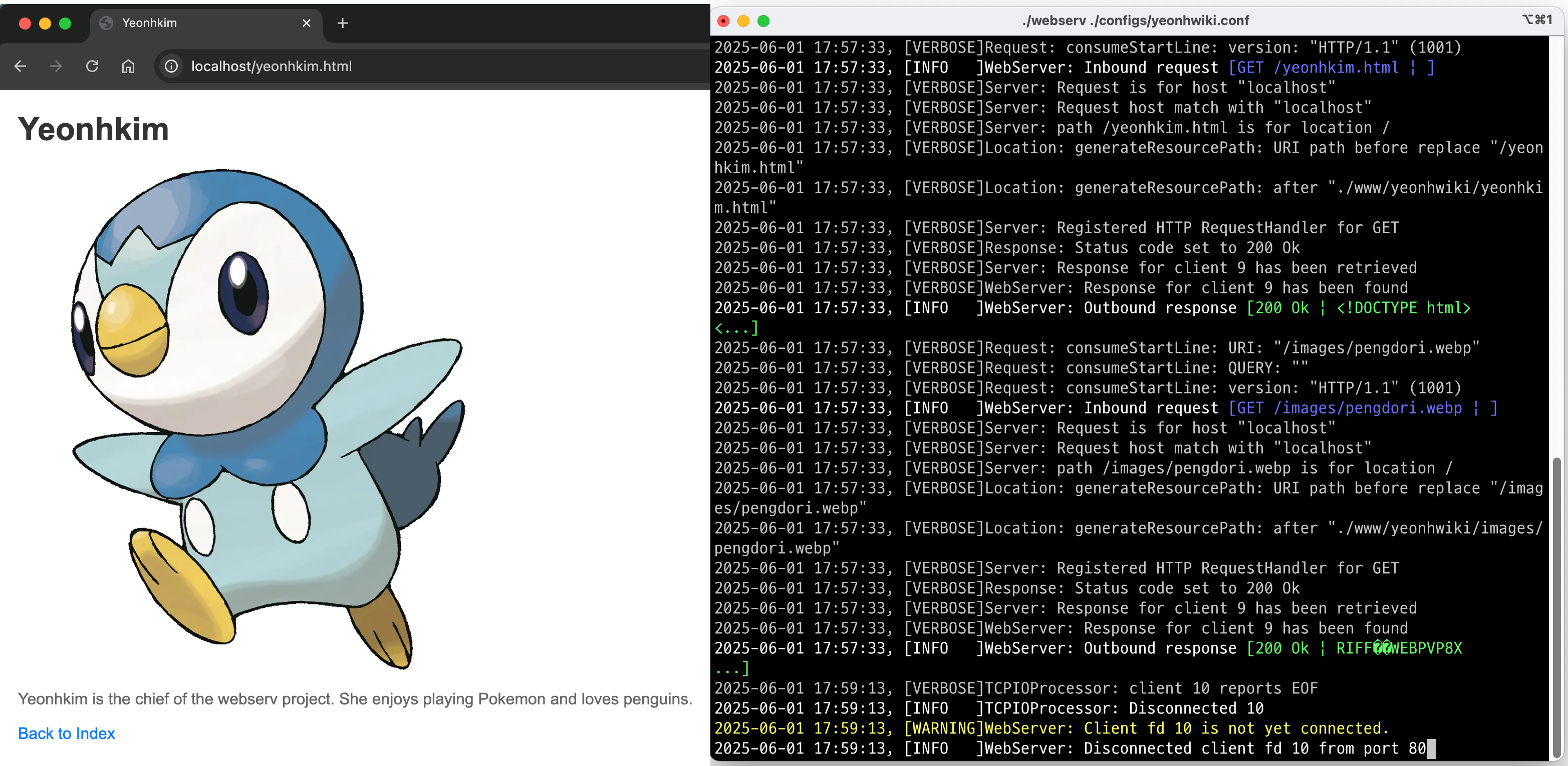Click 'path /yeonhkim.html is for location /' line
Screen dimensions: 1568x766
pos(1052,128)
